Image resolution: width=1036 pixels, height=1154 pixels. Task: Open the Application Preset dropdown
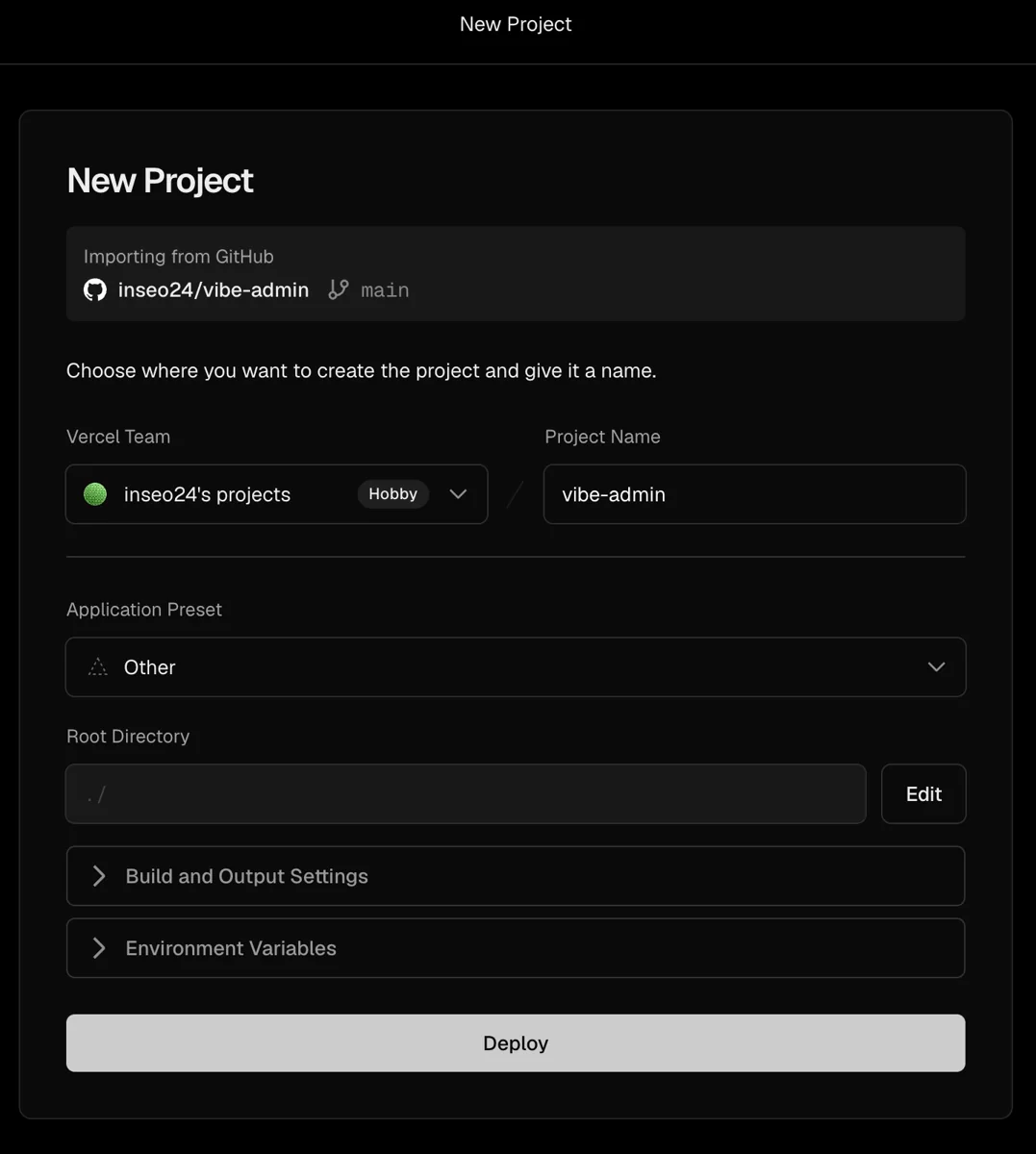(516, 666)
